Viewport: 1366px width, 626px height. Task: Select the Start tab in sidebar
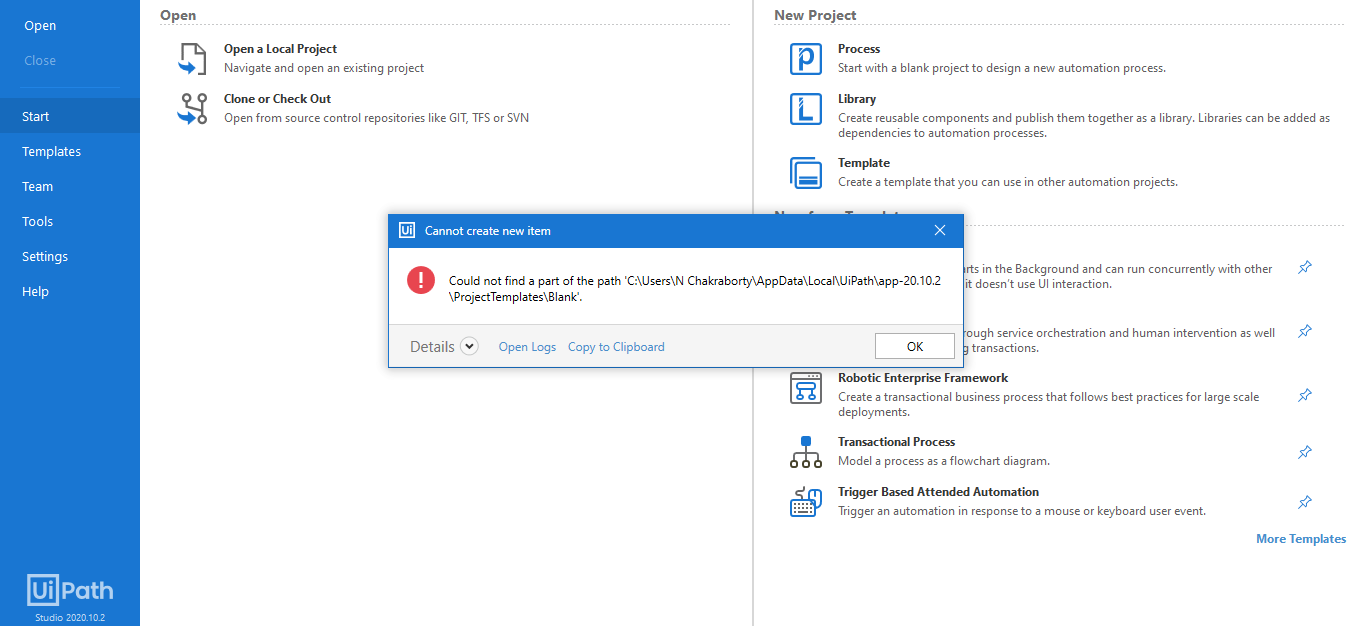70,116
